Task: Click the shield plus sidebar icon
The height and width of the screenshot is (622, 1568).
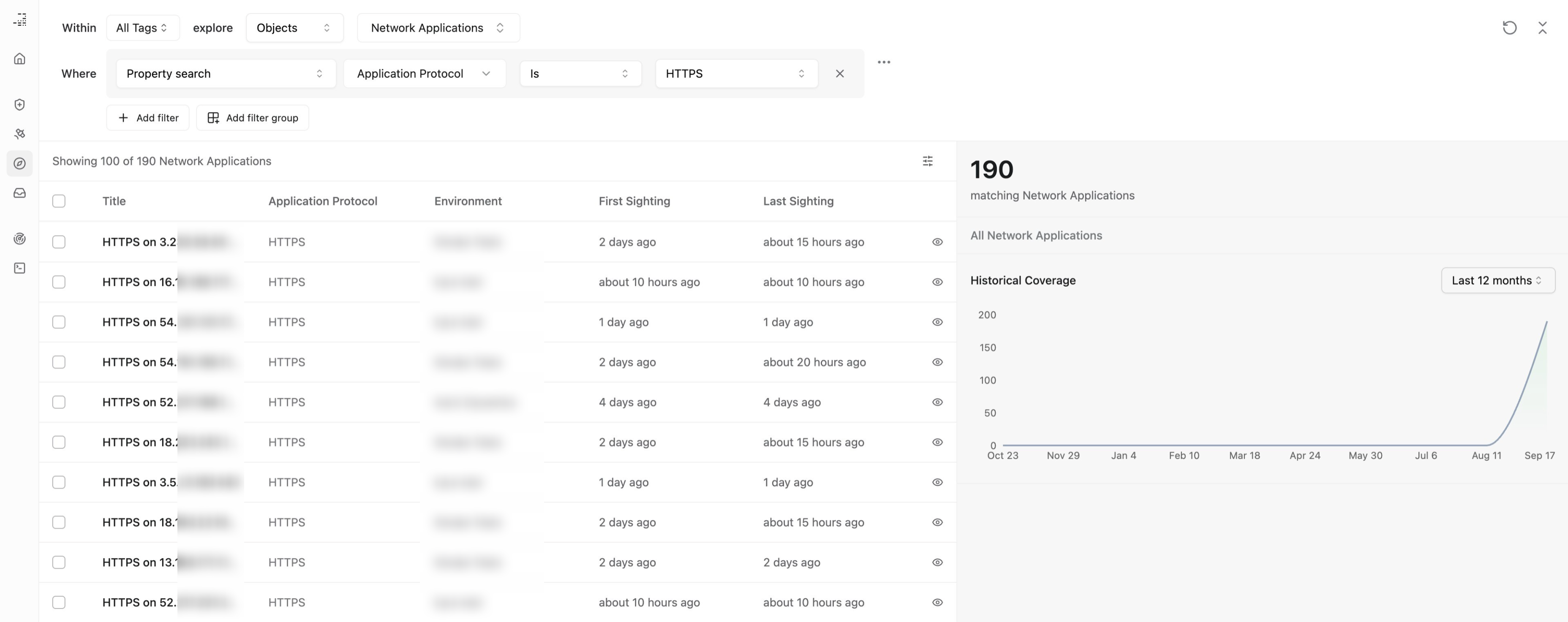Action: pyautogui.click(x=19, y=105)
